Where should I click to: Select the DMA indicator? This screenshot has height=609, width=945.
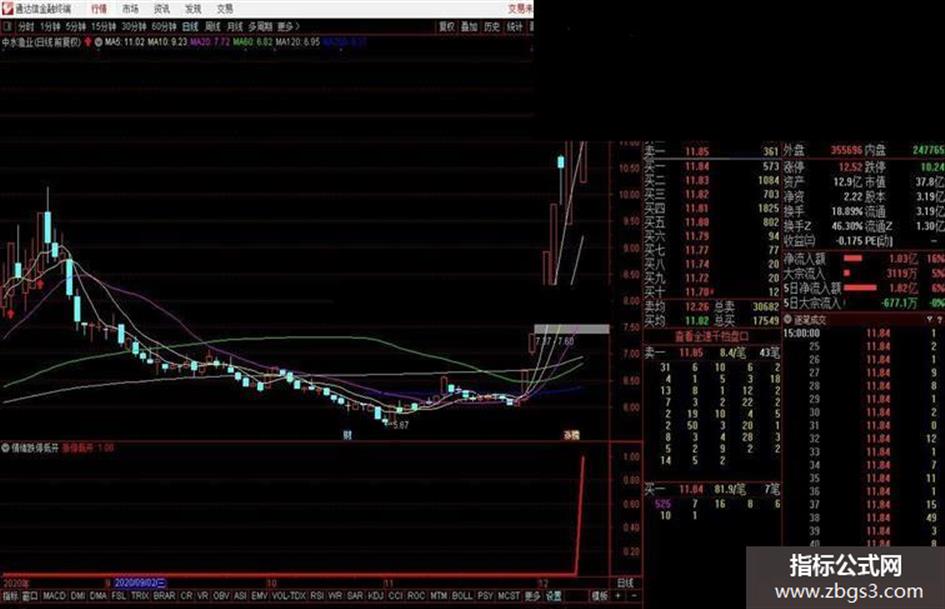pyautogui.click(x=98, y=596)
